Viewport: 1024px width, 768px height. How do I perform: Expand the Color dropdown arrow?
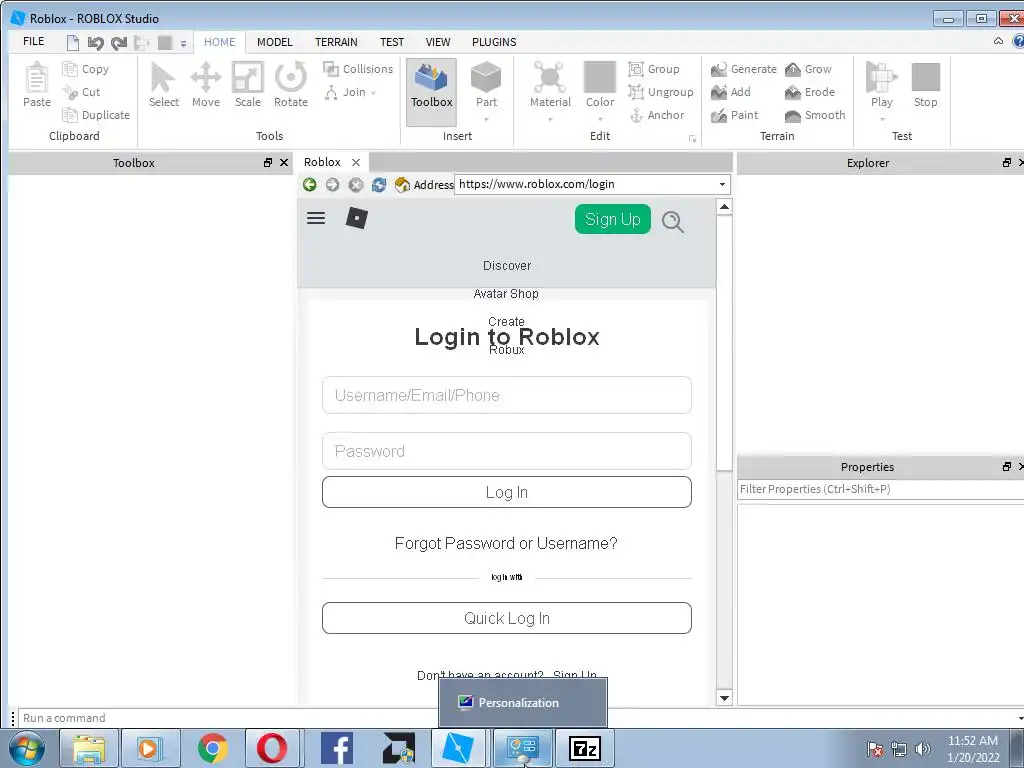click(600, 120)
